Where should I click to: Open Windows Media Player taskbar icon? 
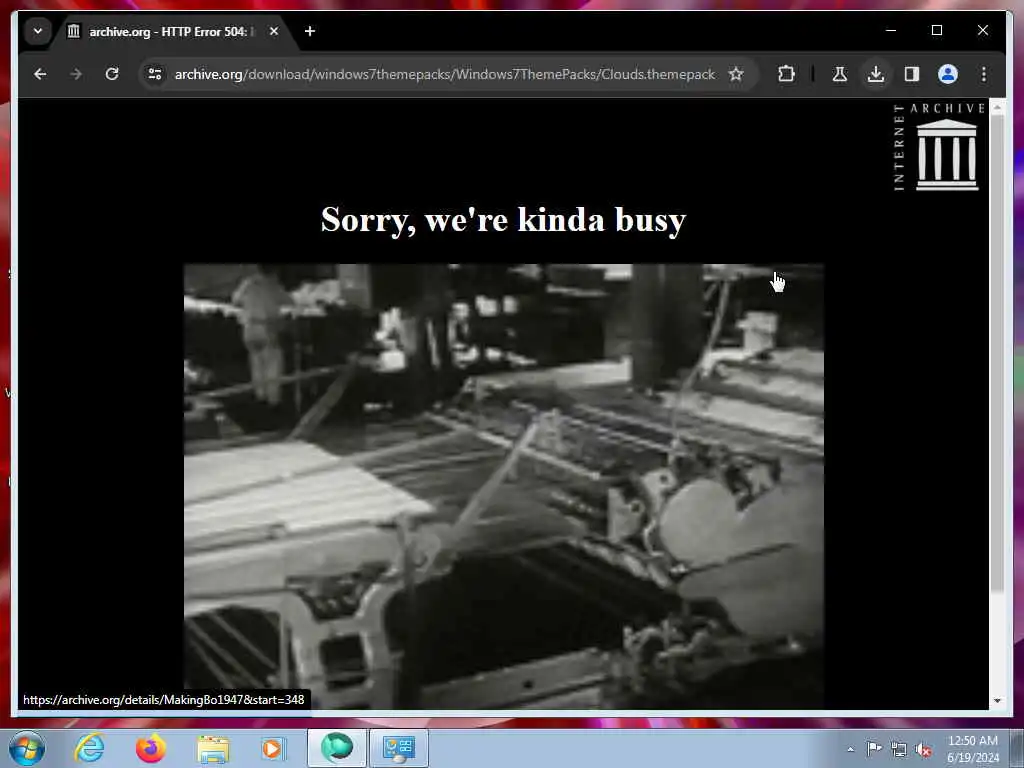(x=272, y=748)
